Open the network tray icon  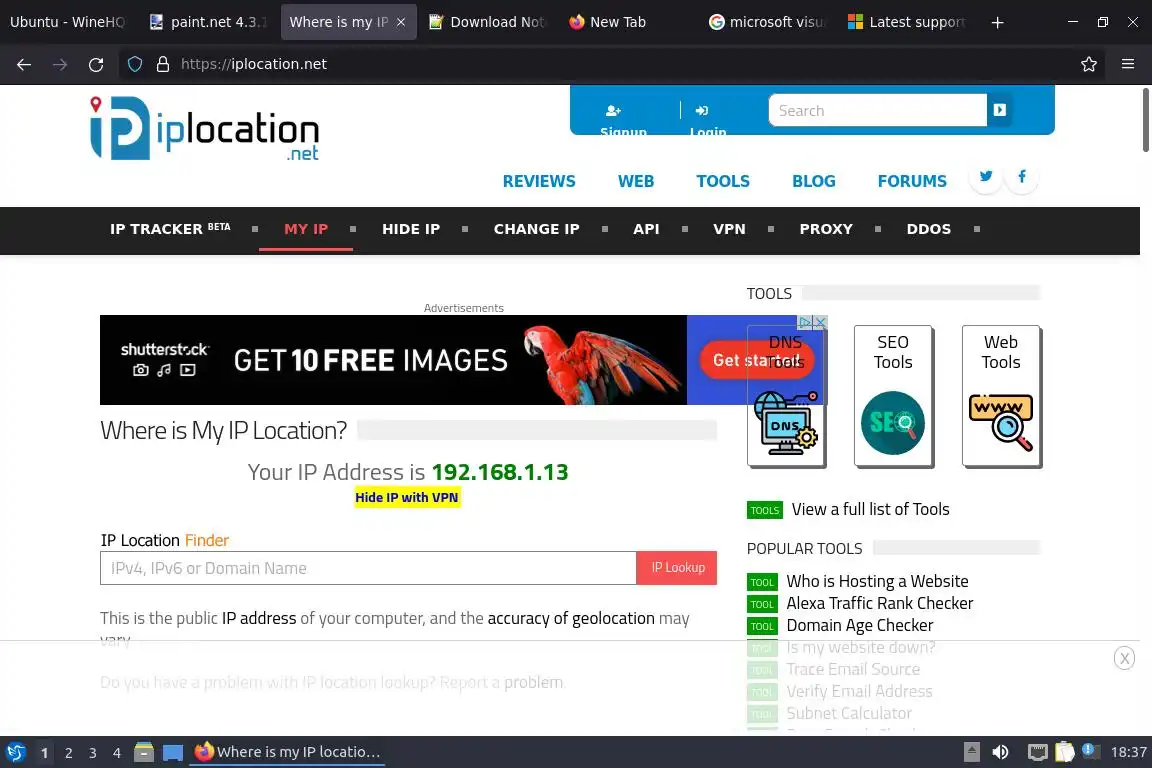click(1037, 752)
